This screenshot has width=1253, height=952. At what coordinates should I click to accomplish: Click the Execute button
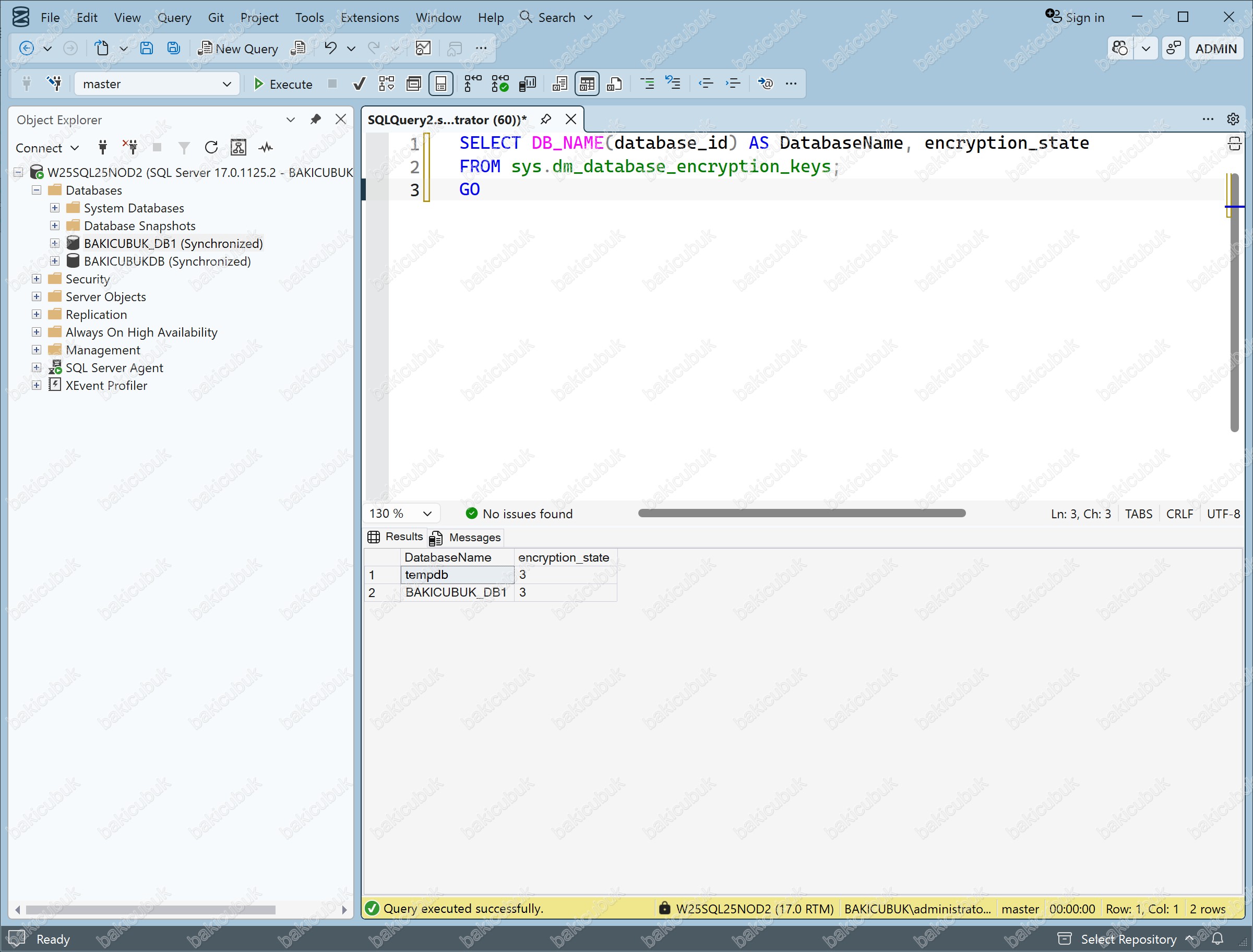[x=283, y=84]
